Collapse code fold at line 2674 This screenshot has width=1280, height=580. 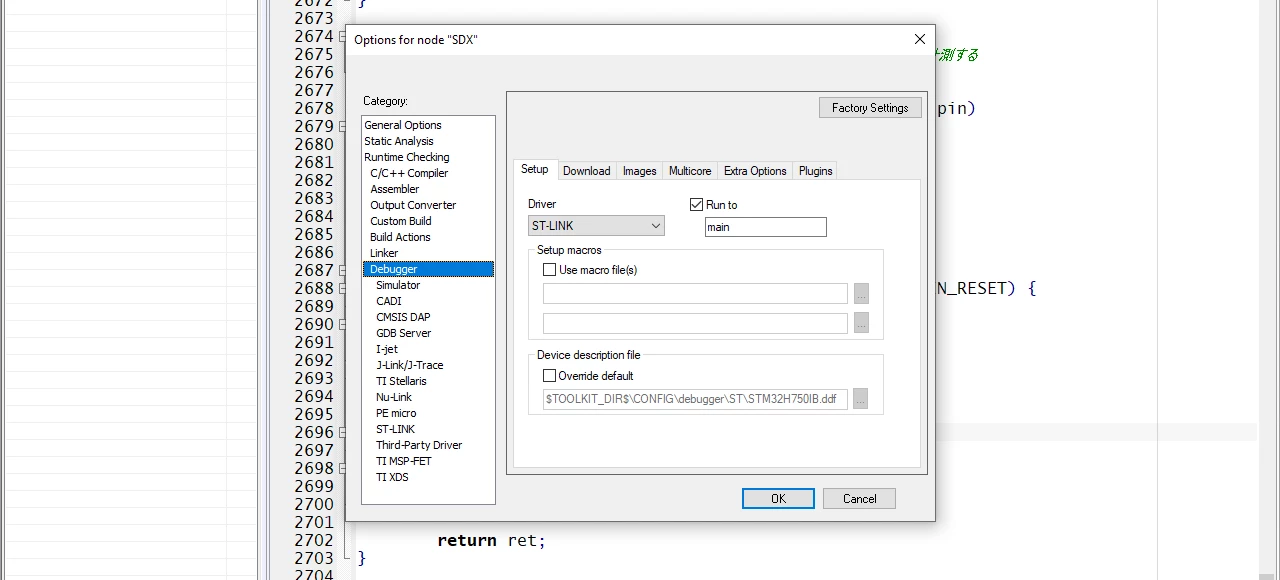click(343, 36)
